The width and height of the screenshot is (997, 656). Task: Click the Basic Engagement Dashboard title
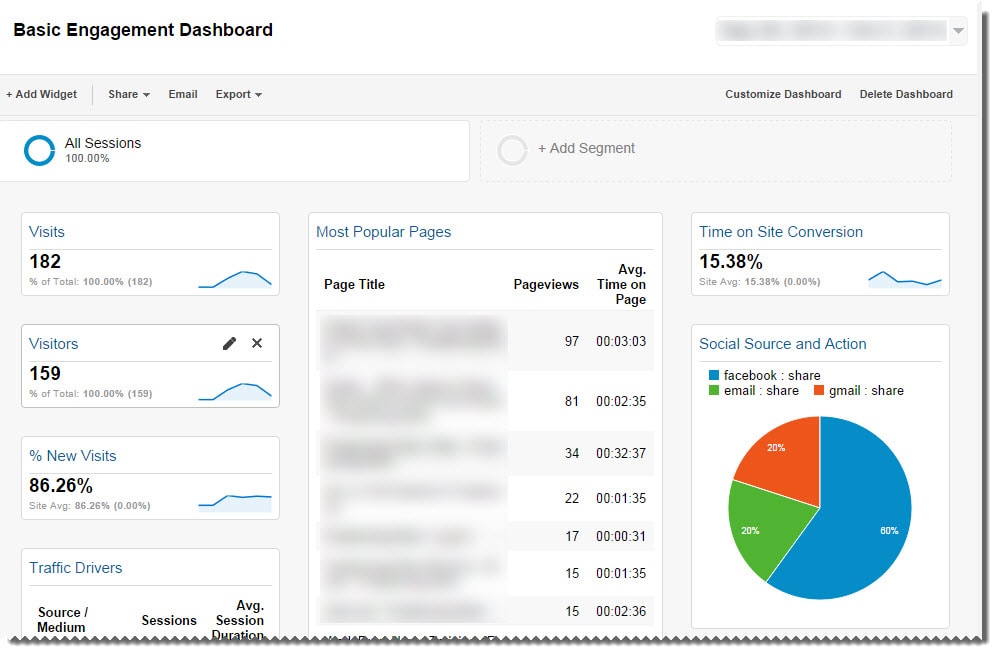point(143,30)
